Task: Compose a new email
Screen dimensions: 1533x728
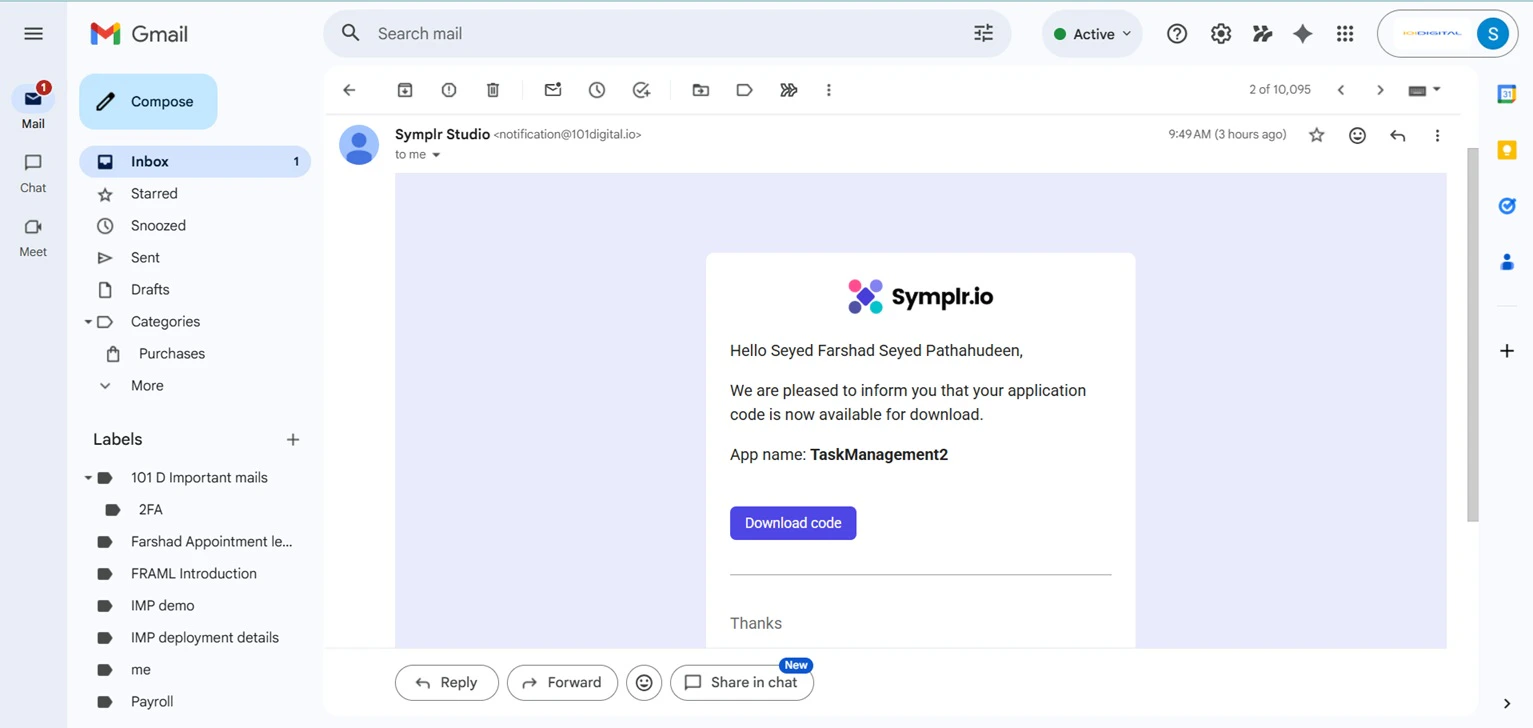Action: click(x=148, y=102)
